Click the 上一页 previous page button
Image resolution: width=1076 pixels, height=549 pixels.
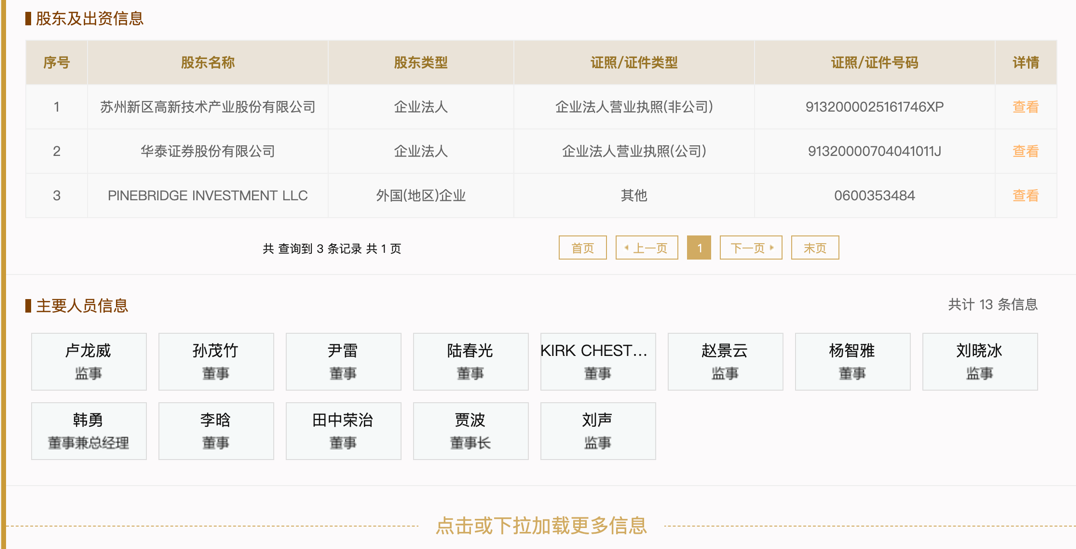point(647,248)
